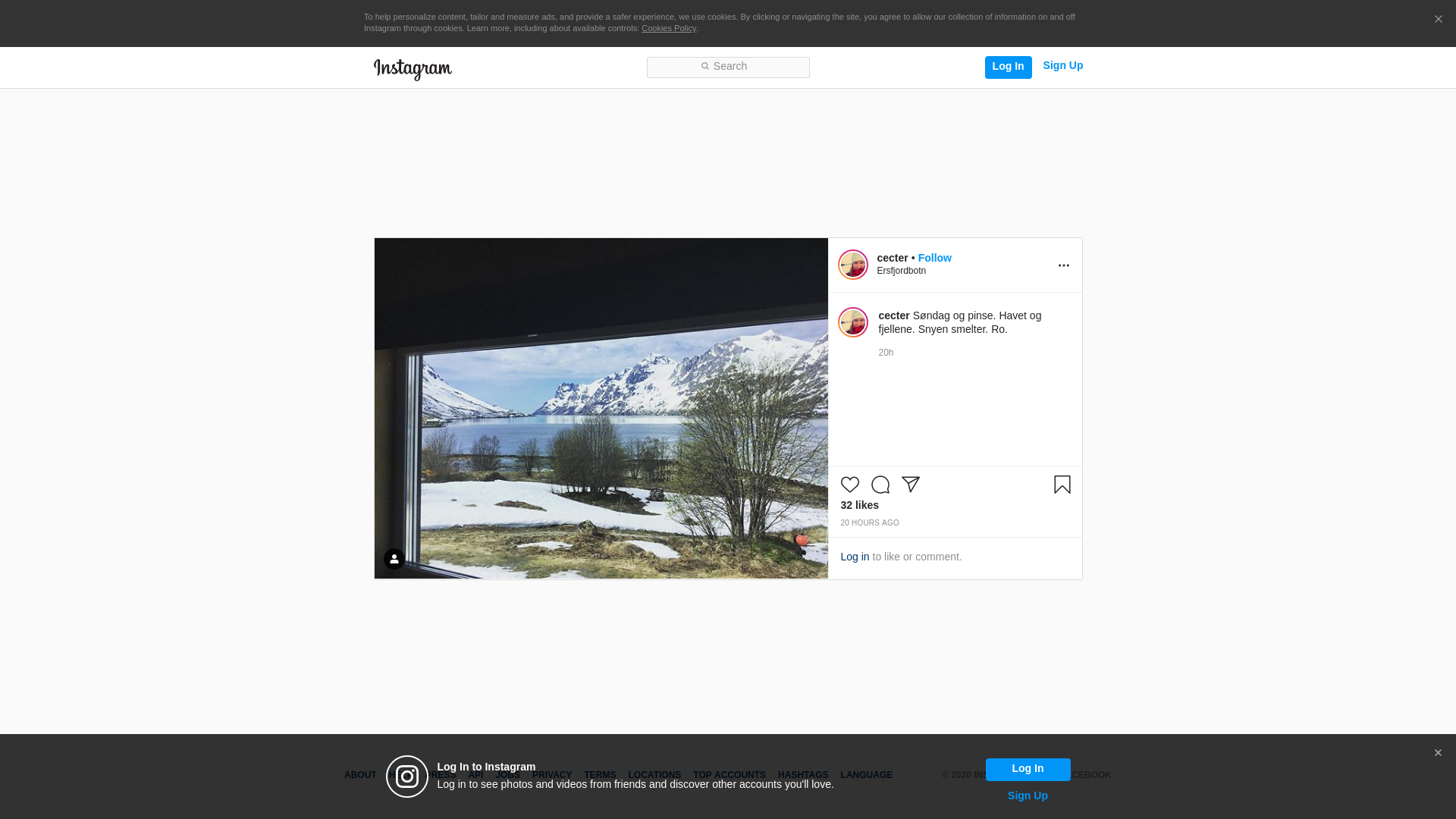
Task: Open the HASHTAGS footer link
Action: 803,775
